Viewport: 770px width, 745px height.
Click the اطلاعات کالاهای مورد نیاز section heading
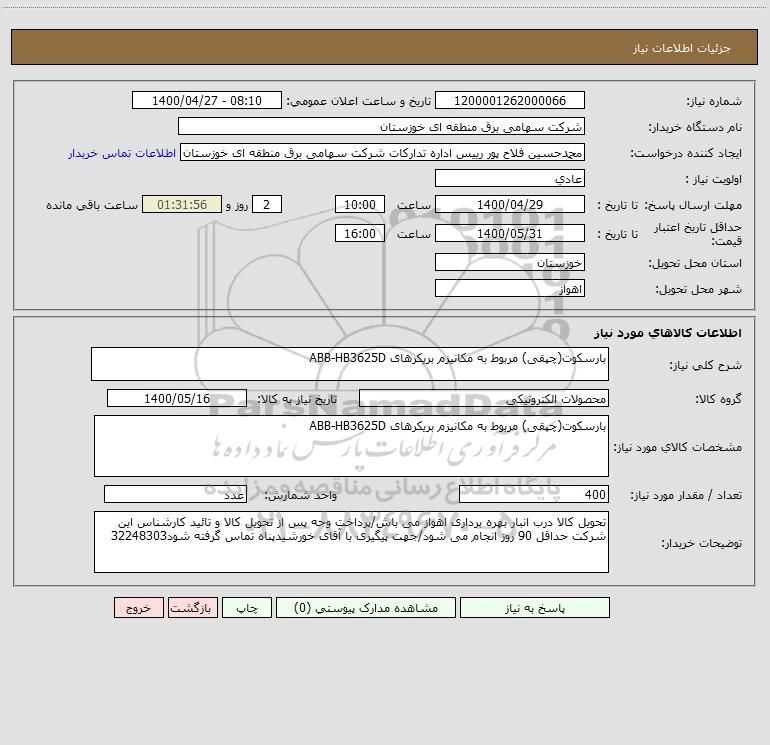[x=668, y=332]
